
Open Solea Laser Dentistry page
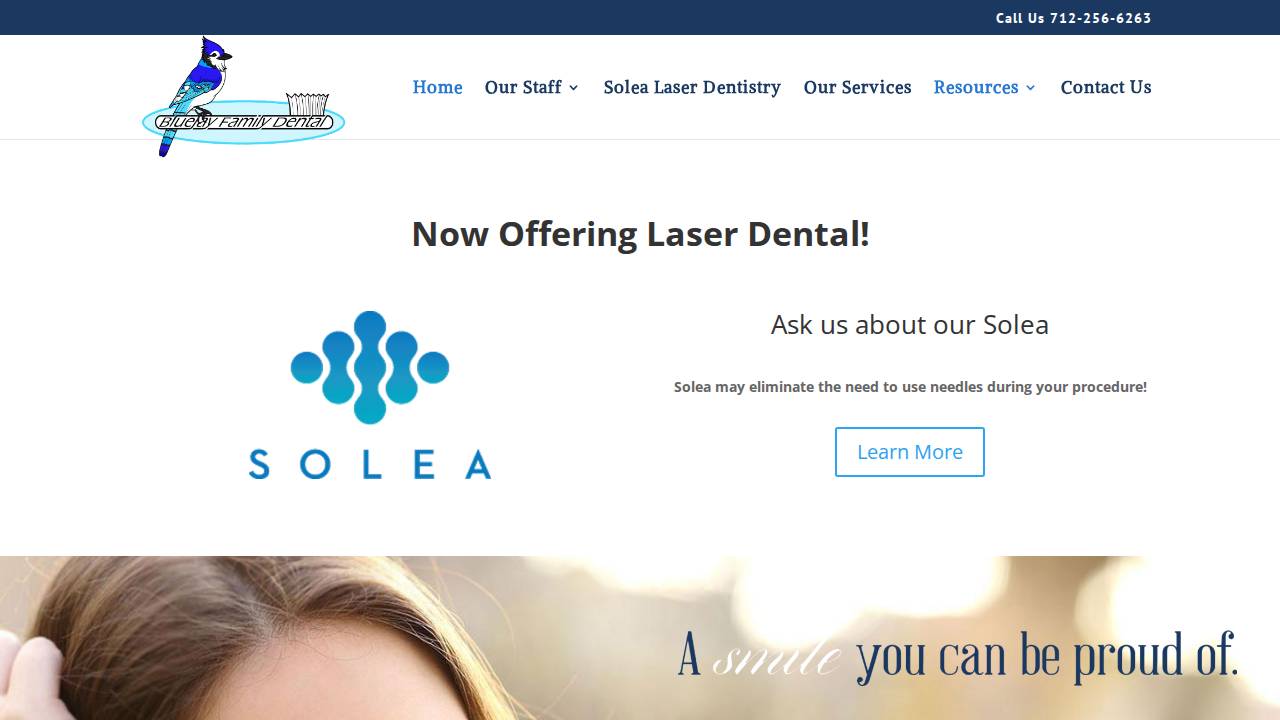tap(692, 87)
